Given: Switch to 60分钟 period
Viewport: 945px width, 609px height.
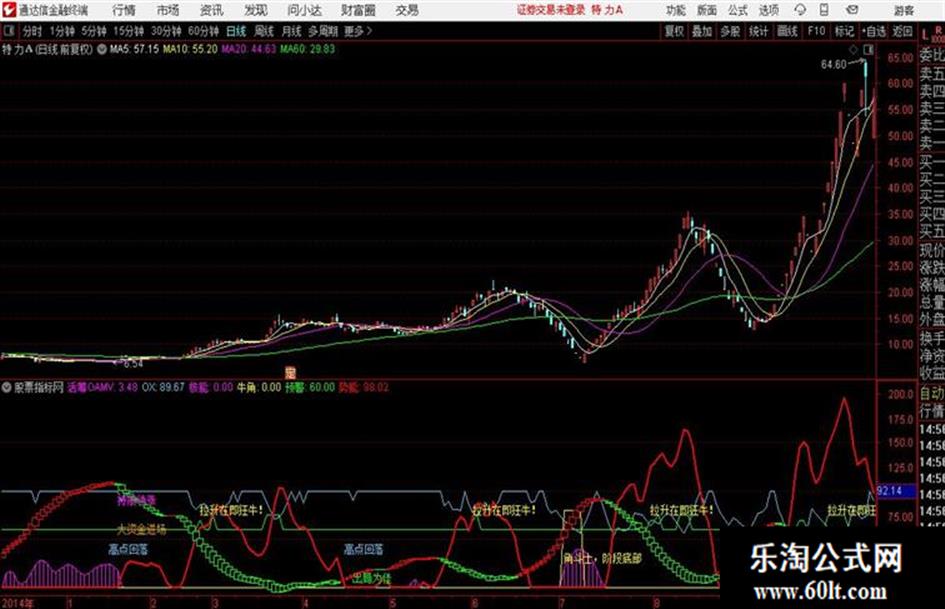Looking at the screenshot, I should point(203,31).
